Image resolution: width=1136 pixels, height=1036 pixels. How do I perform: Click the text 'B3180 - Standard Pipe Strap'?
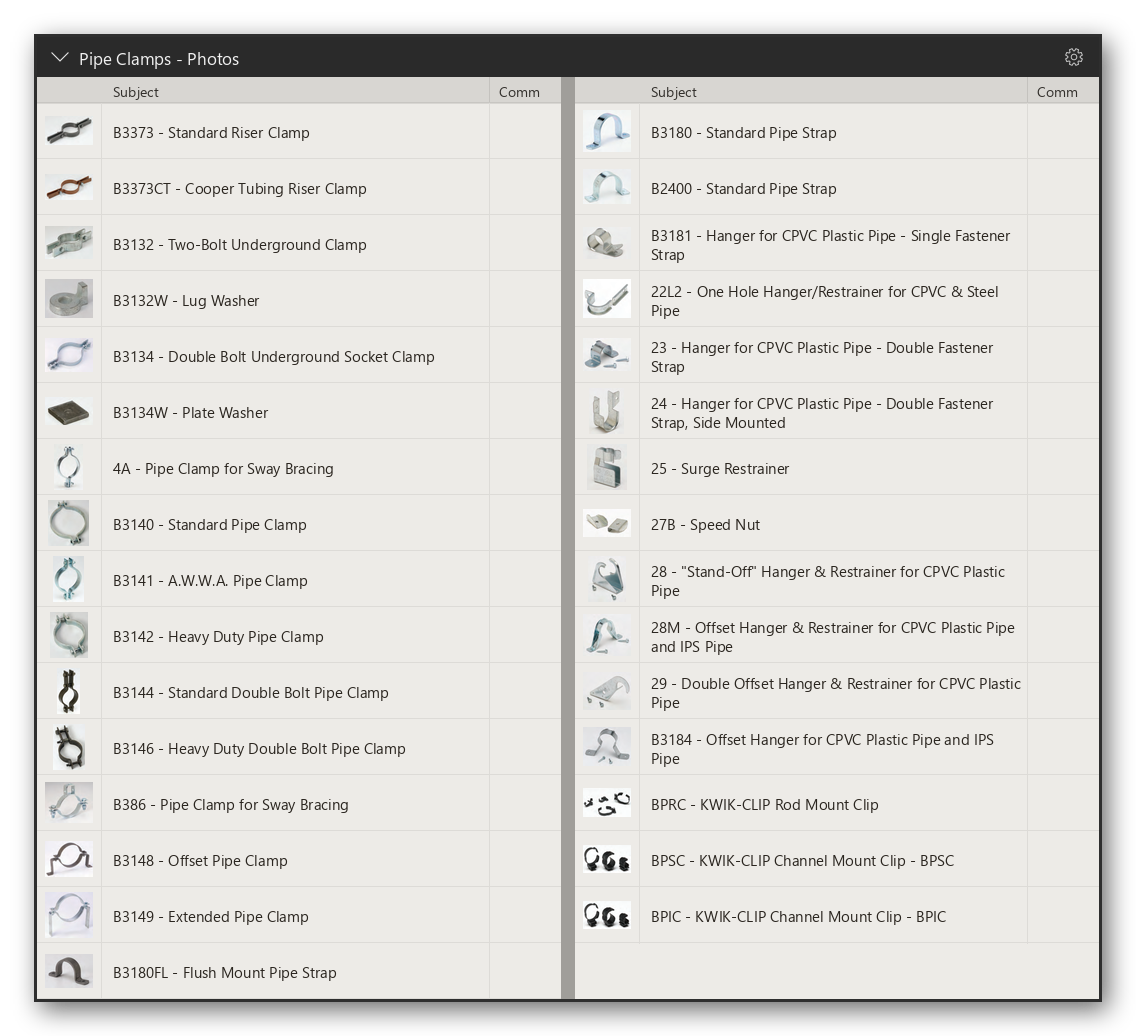click(x=743, y=133)
